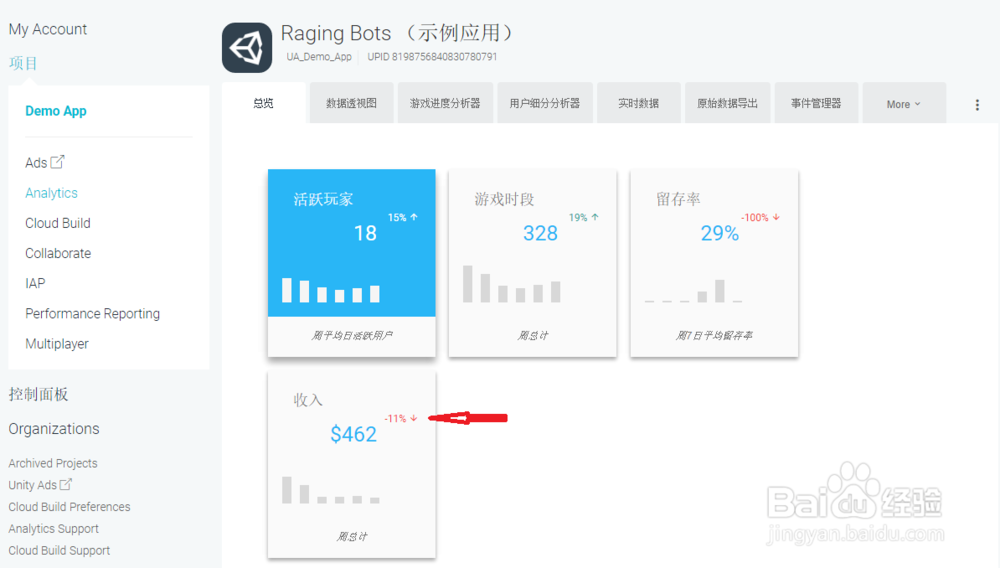Open the 游戏进度分析器 tab
The width and height of the screenshot is (1000, 568).
pyautogui.click(x=445, y=103)
